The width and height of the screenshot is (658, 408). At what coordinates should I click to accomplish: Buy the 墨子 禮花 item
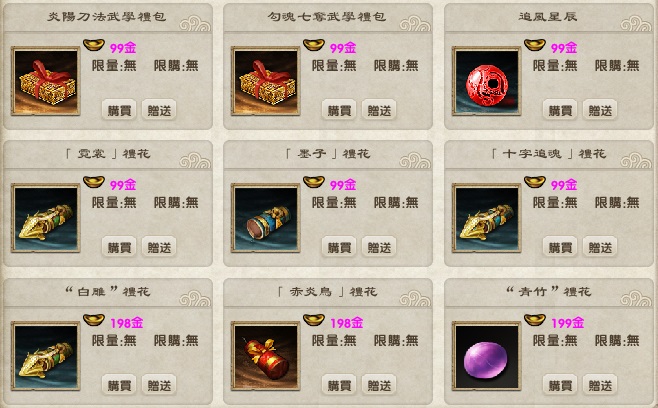(x=339, y=247)
